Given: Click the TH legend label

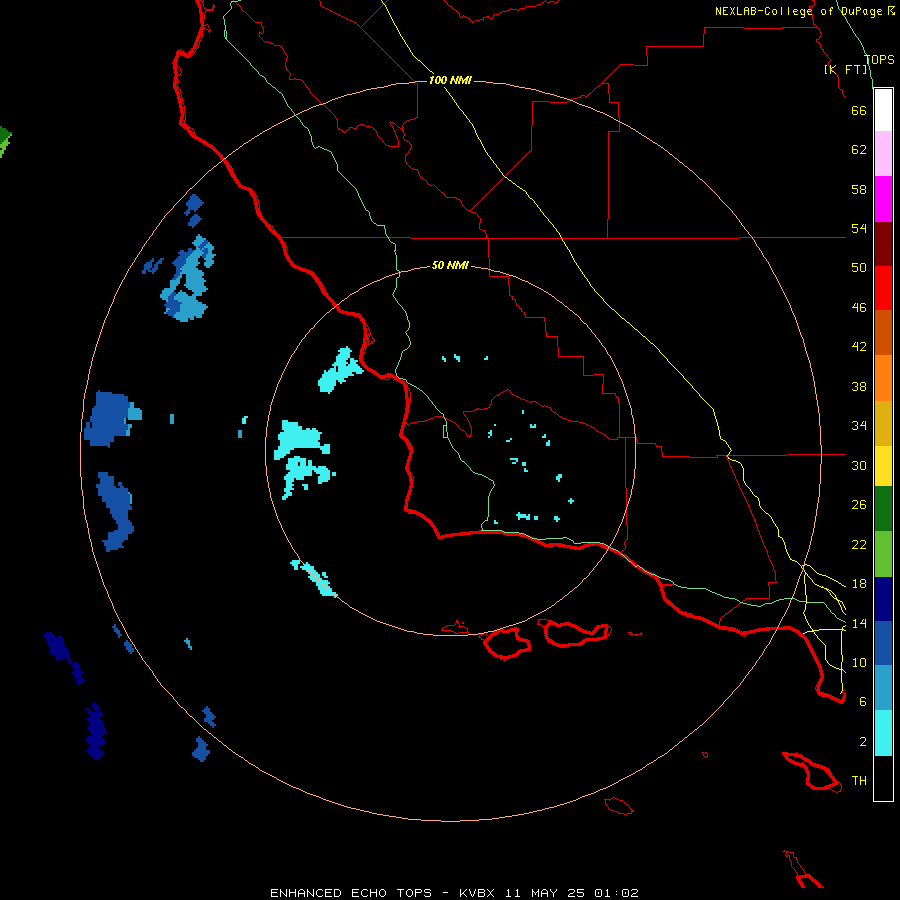Looking at the screenshot, I should click(859, 781).
